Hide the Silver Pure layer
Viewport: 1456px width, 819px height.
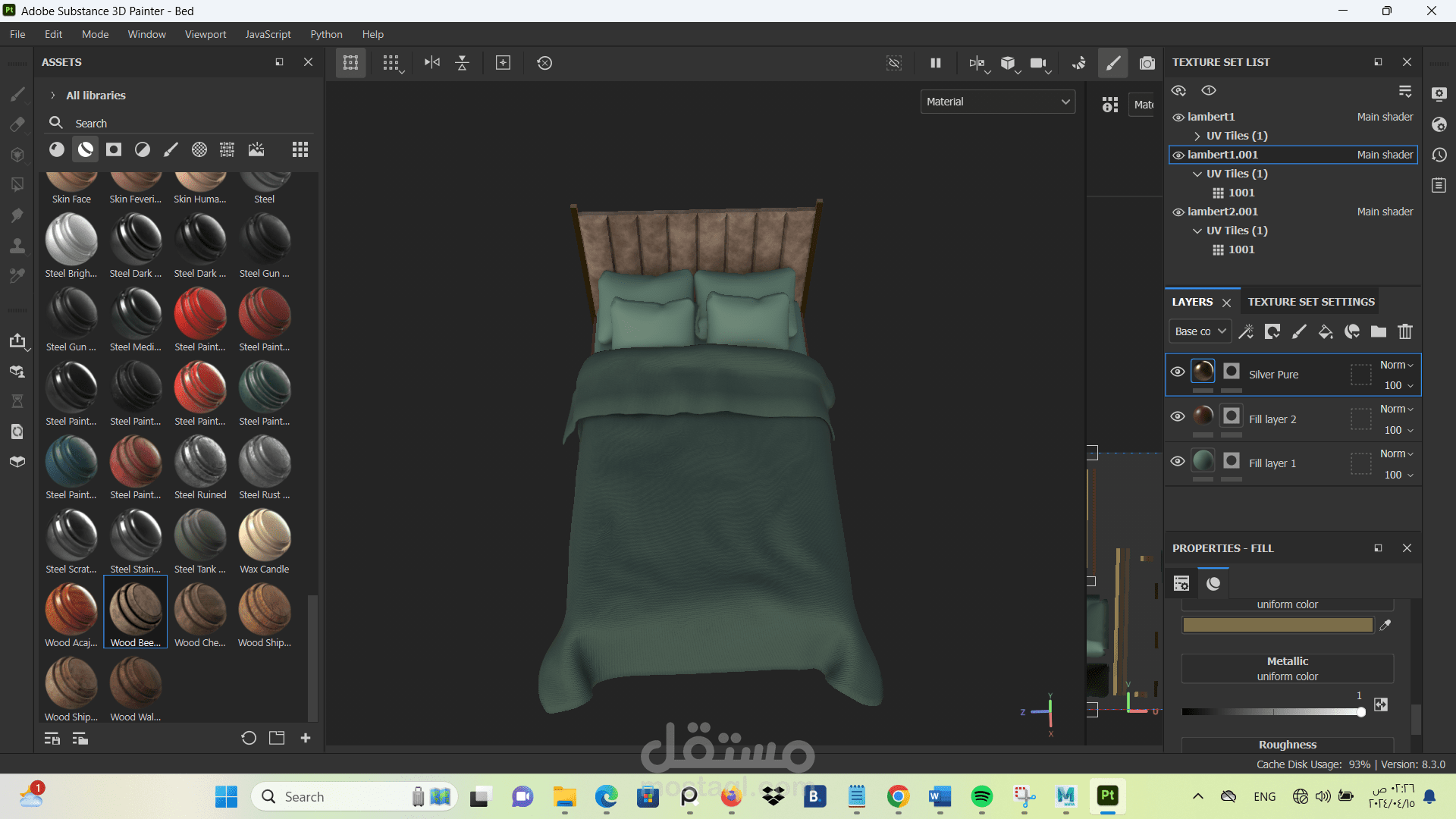tap(1177, 372)
